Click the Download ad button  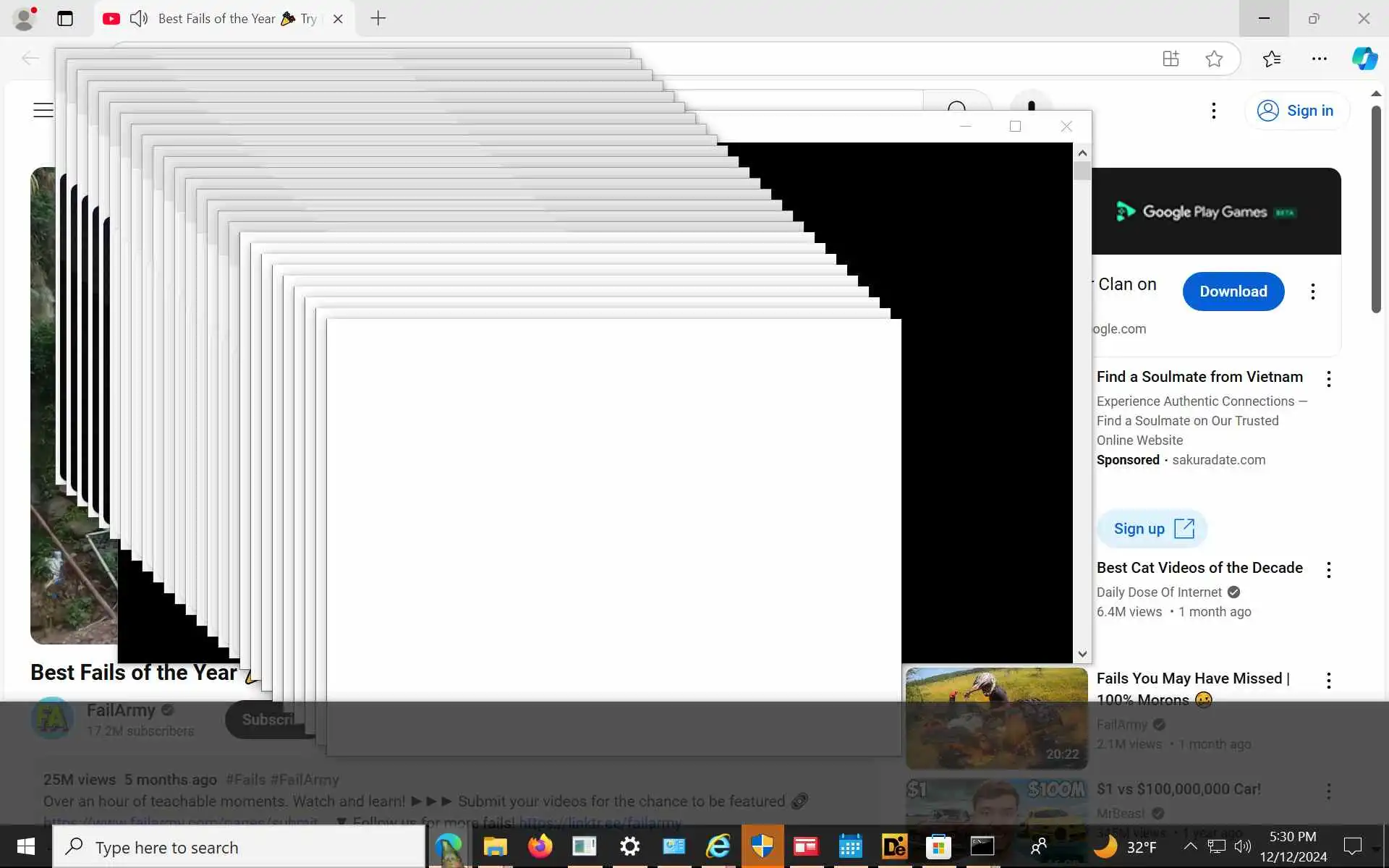click(1233, 292)
